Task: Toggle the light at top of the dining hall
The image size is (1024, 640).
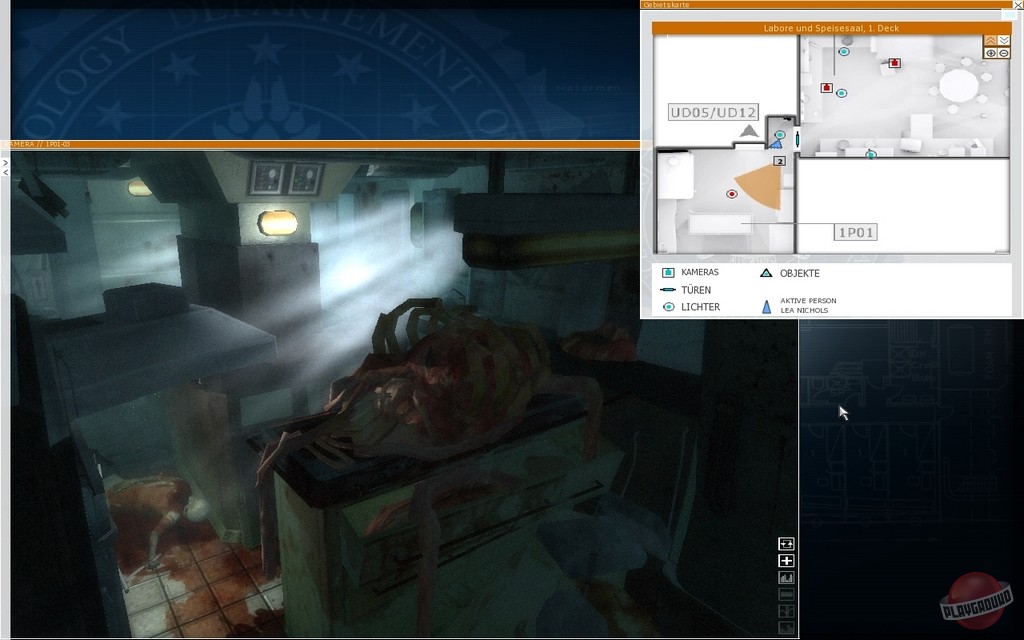Action: [x=844, y=51]
